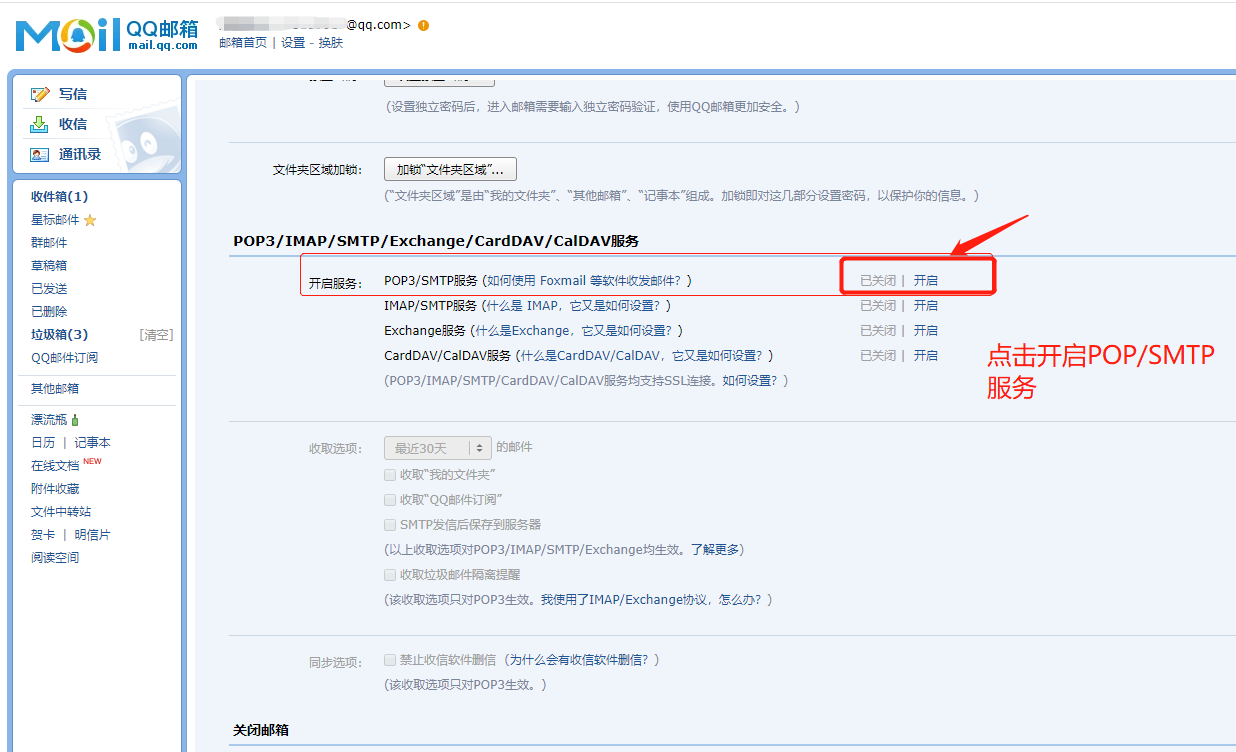Viewport: 1236px width, 752px height.
Task: Enable the 禁止收信软件删信 checkbox
Action: pos(390,659)
